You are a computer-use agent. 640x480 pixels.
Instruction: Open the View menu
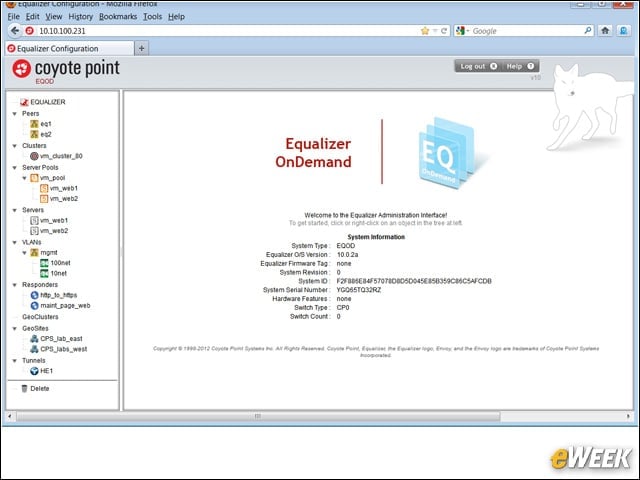tap(53, 17)
